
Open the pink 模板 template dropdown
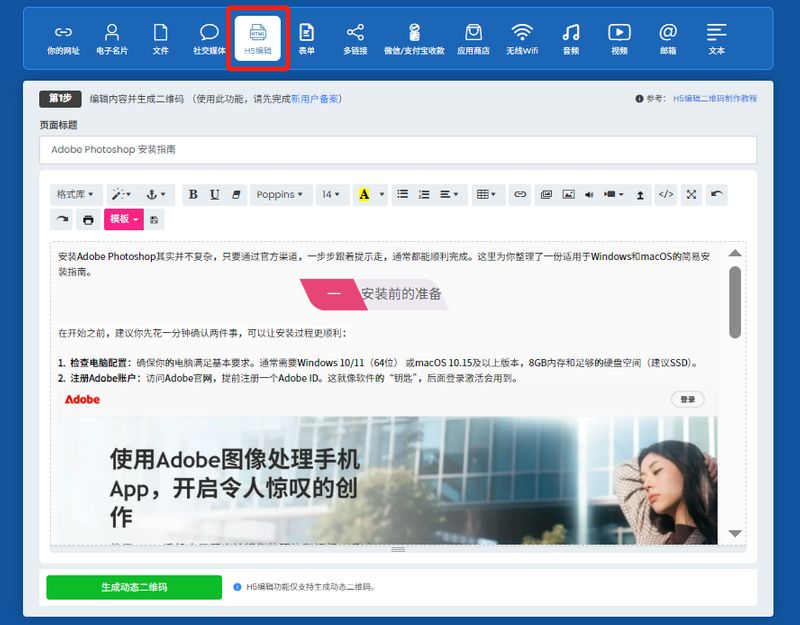(124, 219)
